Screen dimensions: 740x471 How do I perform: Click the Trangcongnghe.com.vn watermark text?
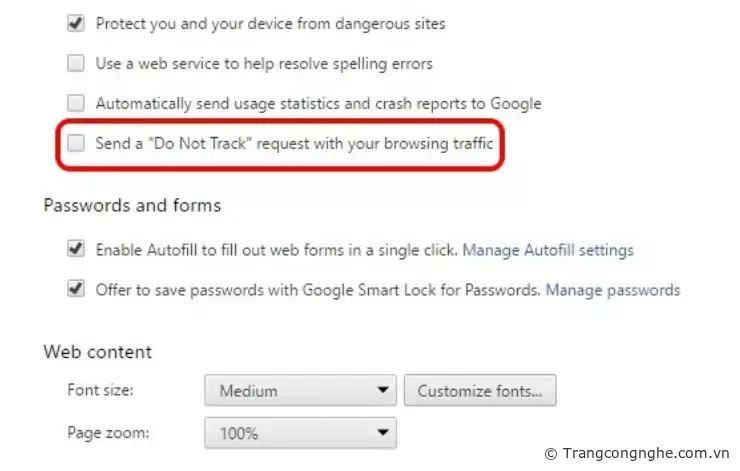coord(645,453)
